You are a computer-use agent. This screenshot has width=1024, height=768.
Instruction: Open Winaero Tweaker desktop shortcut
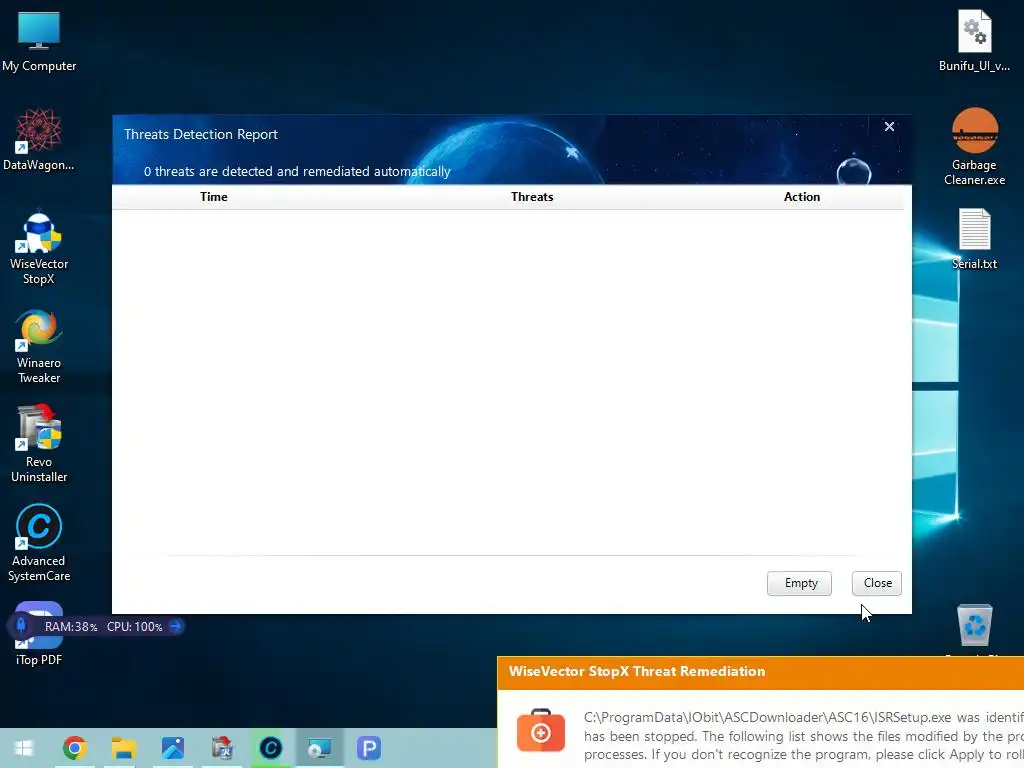[39, 346]
